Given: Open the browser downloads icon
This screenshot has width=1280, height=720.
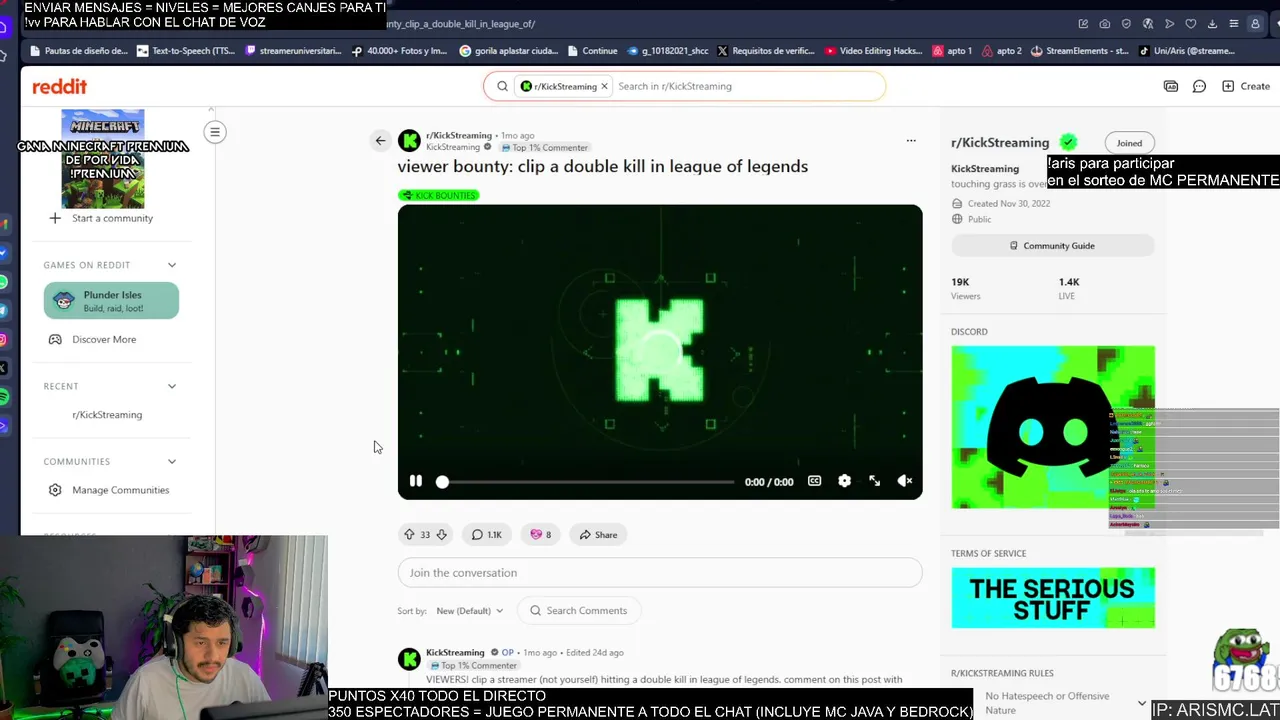Looking at the screenshot, I should (x=1212, y=24).
